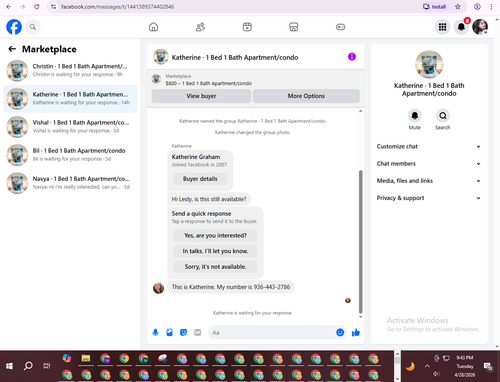Expand the Chat members section
The width and height of the screenshot is (500, 382).
click(429, 164)
